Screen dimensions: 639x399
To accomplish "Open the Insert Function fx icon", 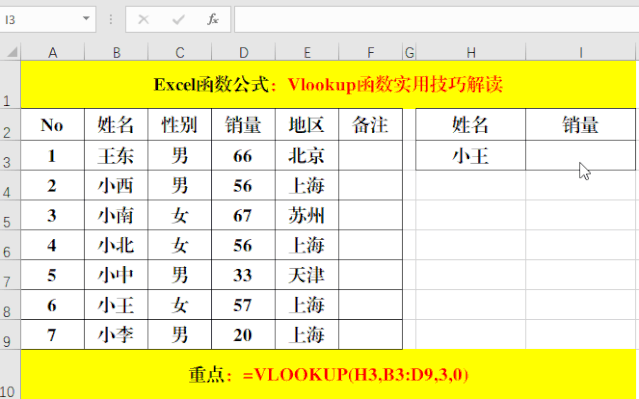I will (x=213, y=19).
